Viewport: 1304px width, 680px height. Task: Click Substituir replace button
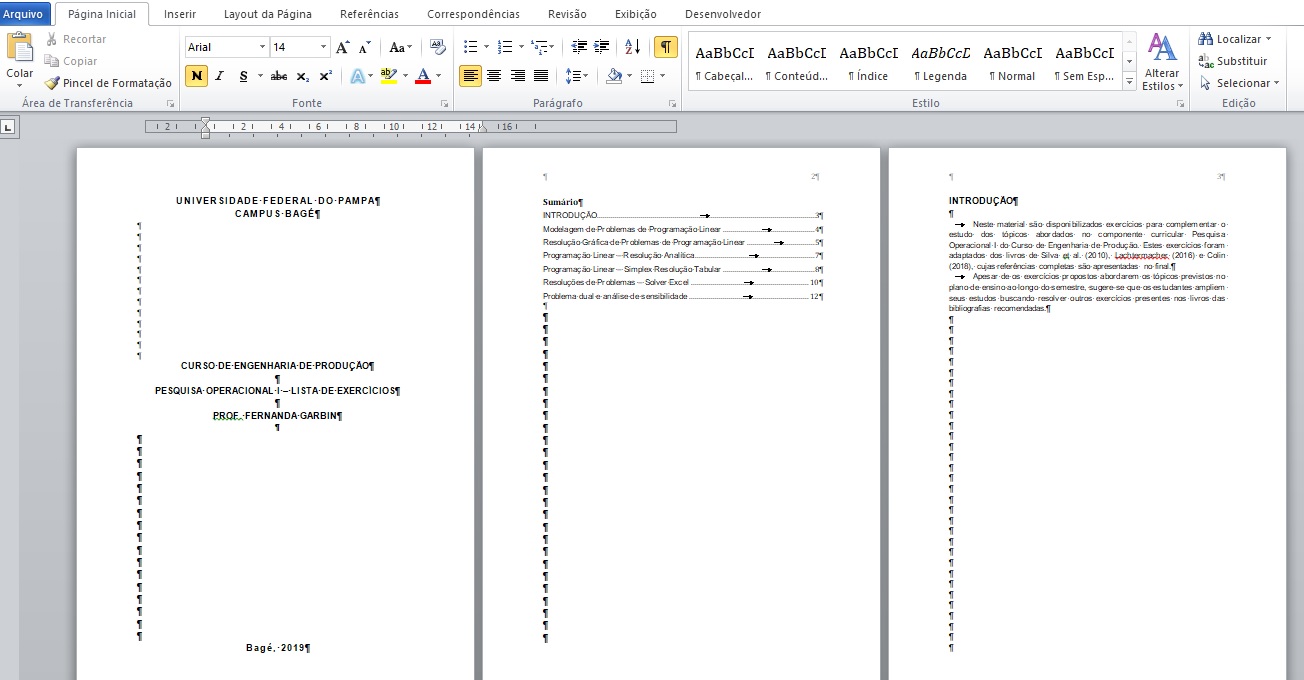1234,61
